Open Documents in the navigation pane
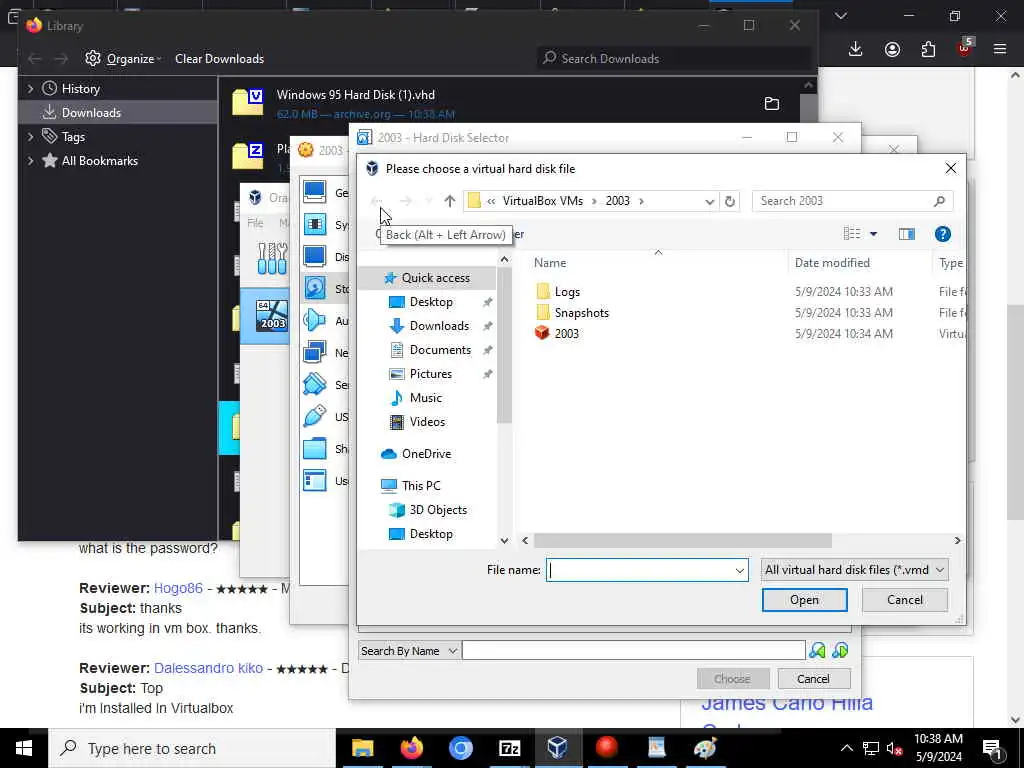The image size is (1024, 768). tap(440, 350)
